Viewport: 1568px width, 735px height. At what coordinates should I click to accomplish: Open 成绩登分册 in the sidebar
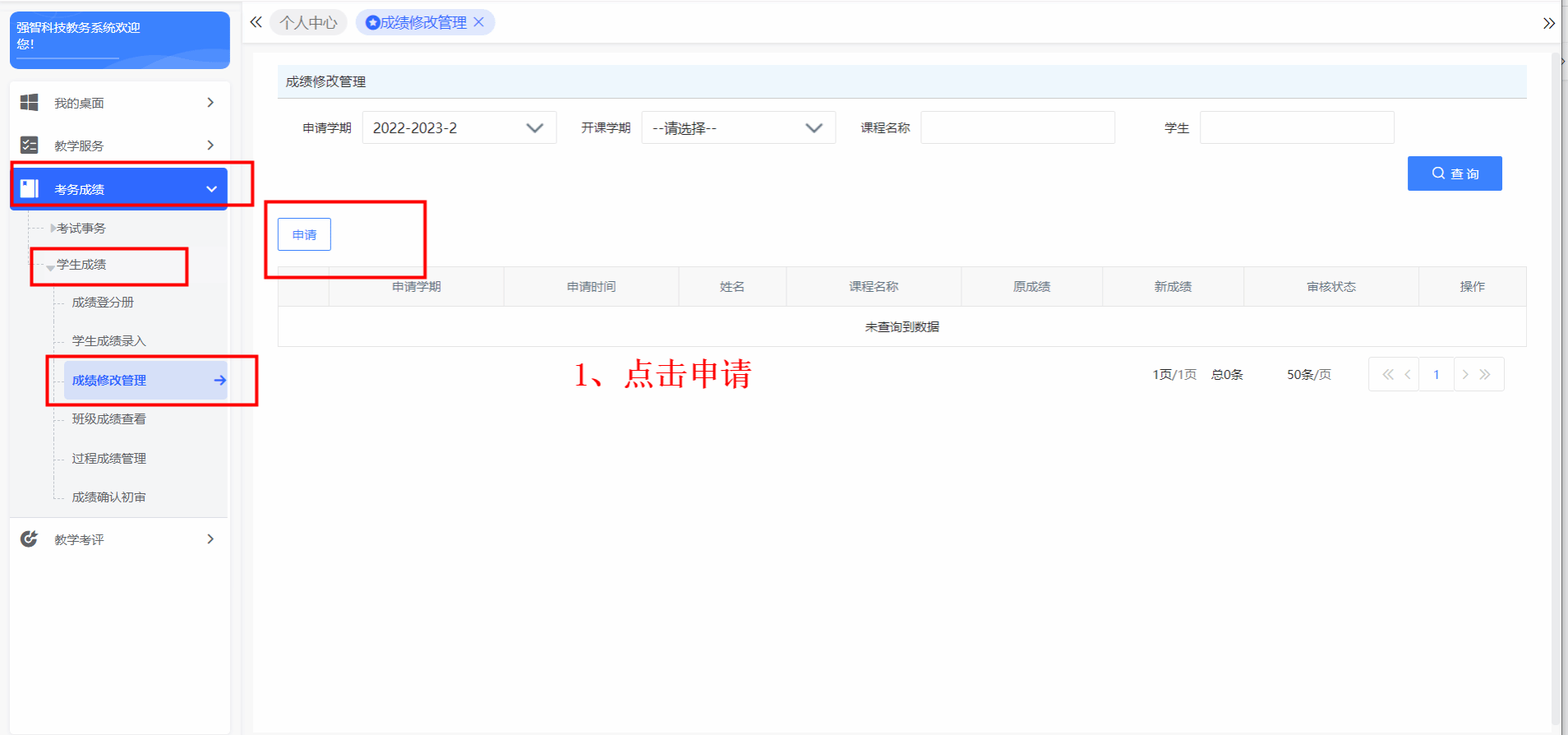[x=103, y=303]
